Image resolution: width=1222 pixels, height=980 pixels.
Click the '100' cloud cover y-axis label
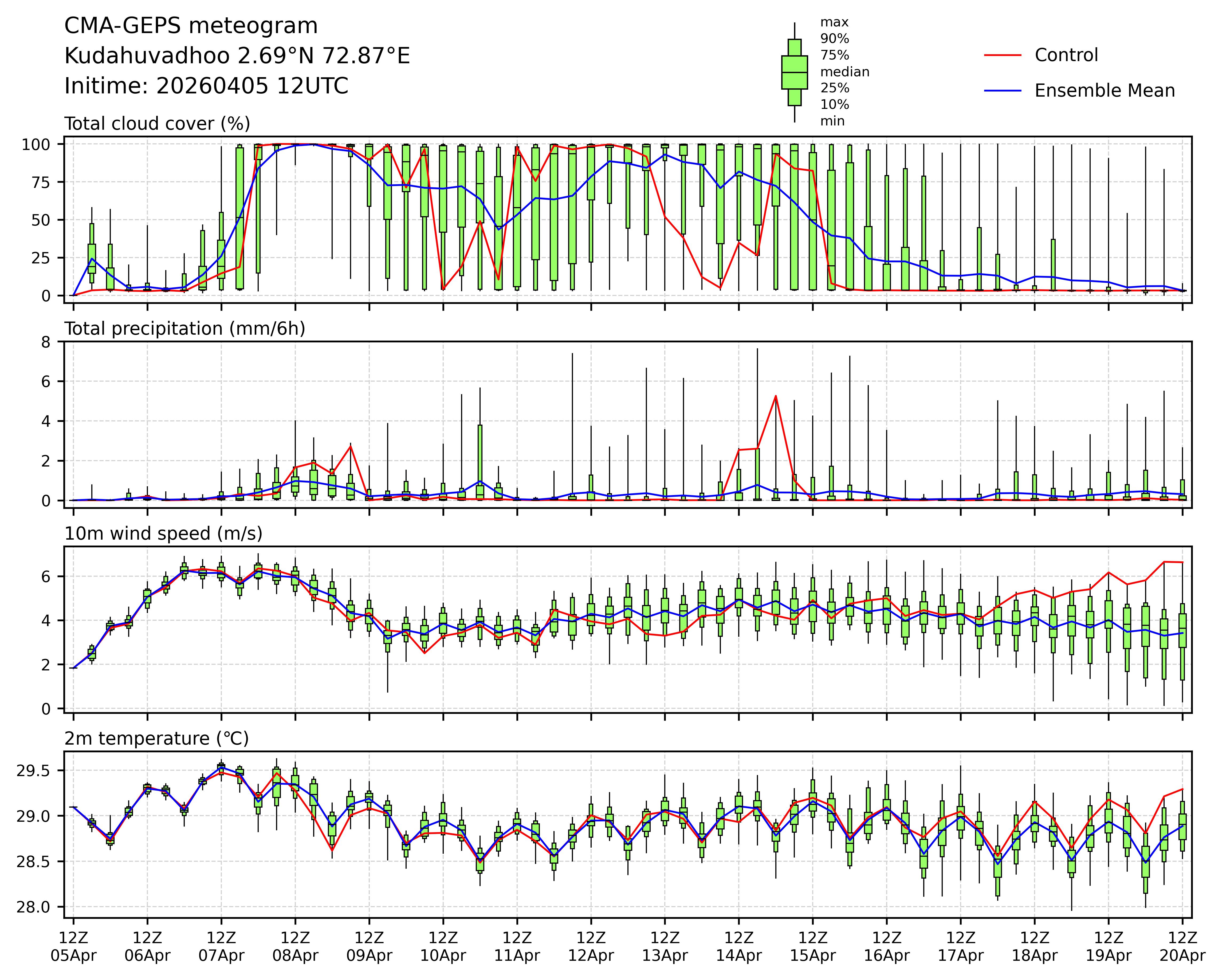click(x=36, y=144)
